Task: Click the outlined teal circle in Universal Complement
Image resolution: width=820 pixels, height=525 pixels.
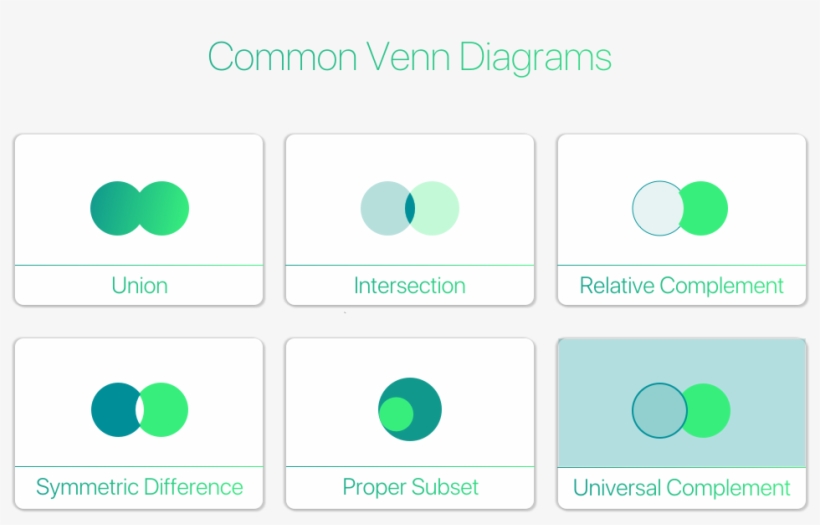Action: click(x=659, y=410)
